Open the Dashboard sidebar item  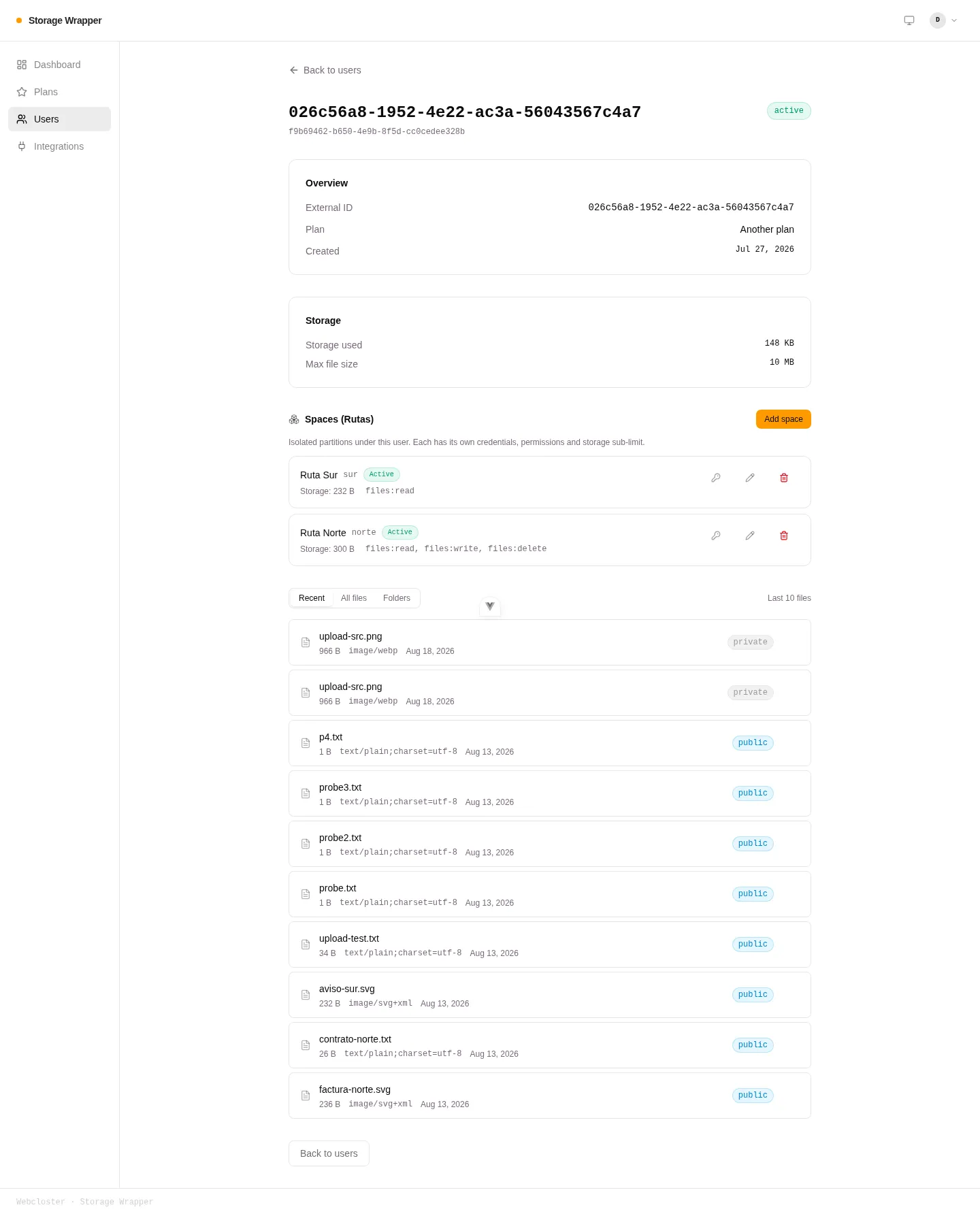tap(59, 65)
